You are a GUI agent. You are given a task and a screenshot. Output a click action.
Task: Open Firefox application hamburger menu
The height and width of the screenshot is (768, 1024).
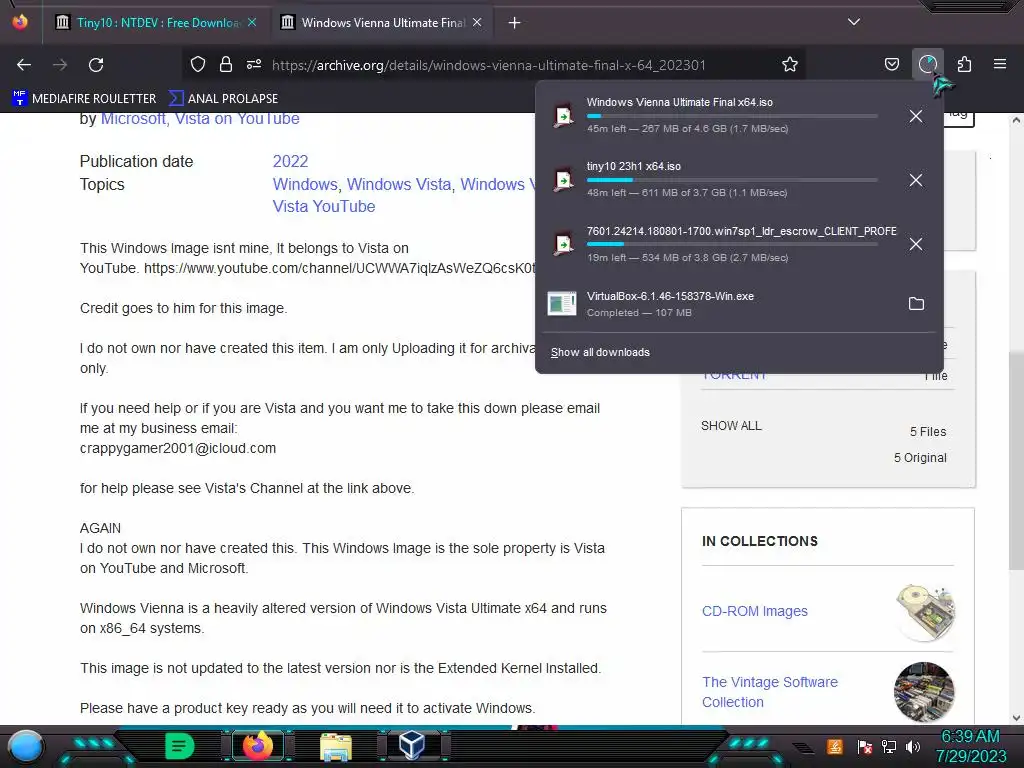[1000, 64]
